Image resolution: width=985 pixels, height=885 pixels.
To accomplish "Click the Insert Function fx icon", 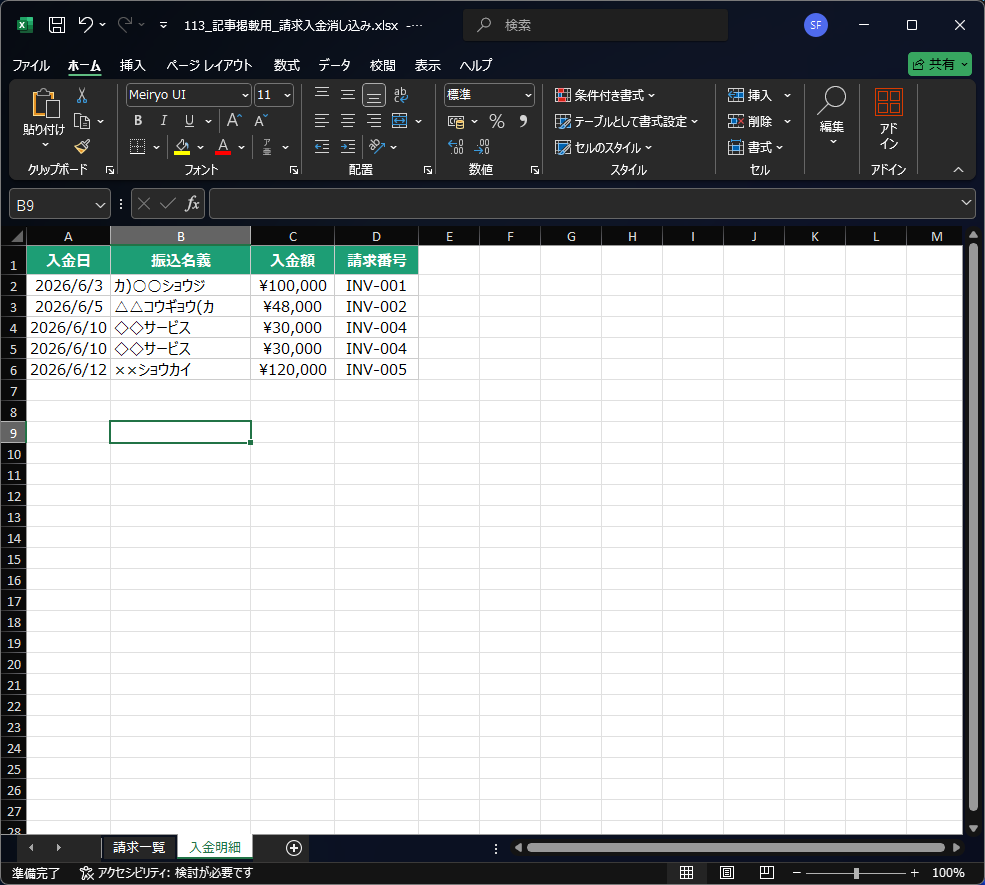I will tap(192, 204).
